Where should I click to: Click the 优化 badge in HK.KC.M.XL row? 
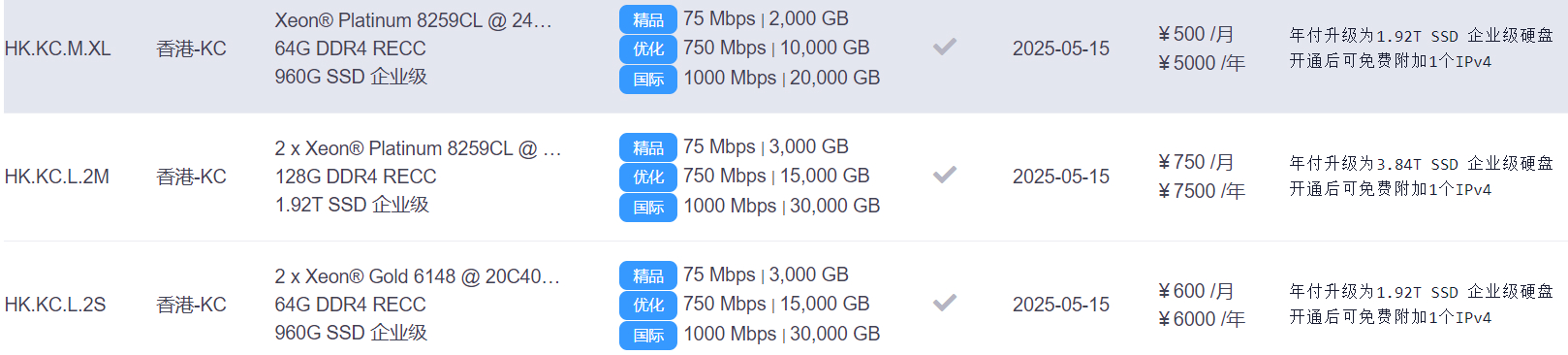pos(647,48)
